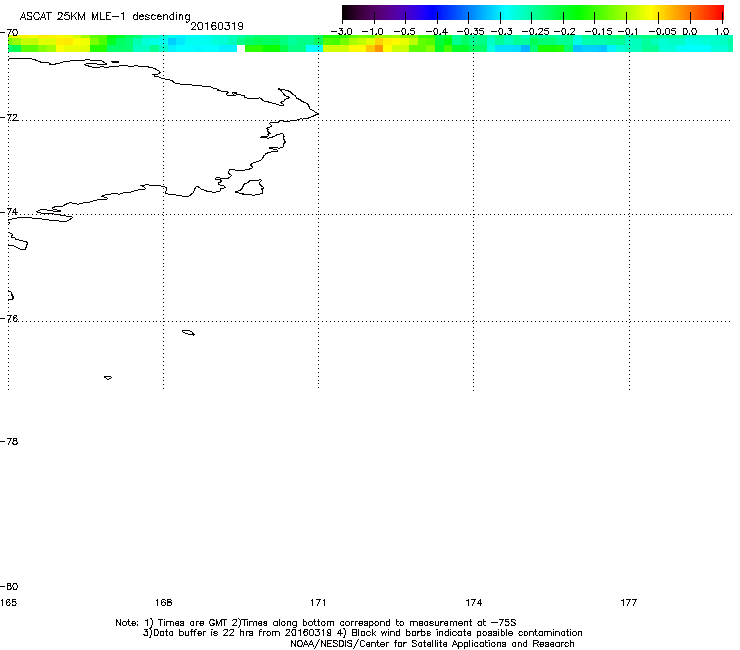Click the -0.3 color bar label

(x=502, y=32)
